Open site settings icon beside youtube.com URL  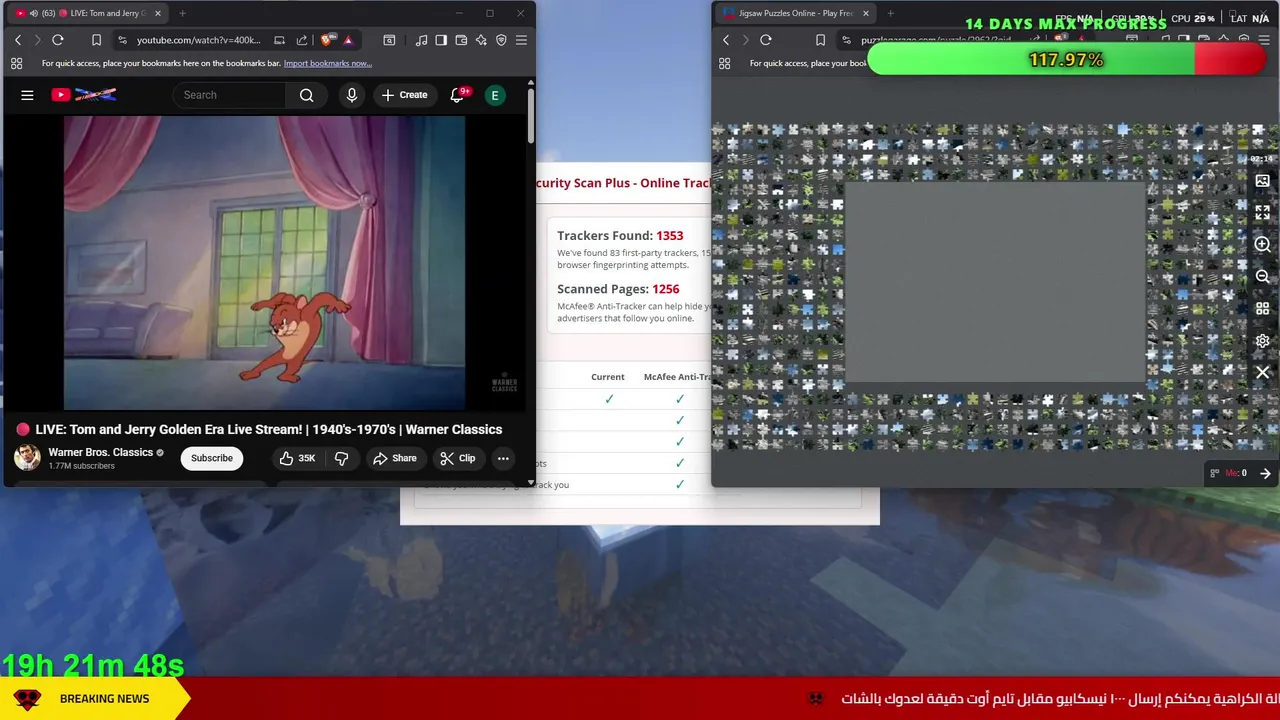122,40
